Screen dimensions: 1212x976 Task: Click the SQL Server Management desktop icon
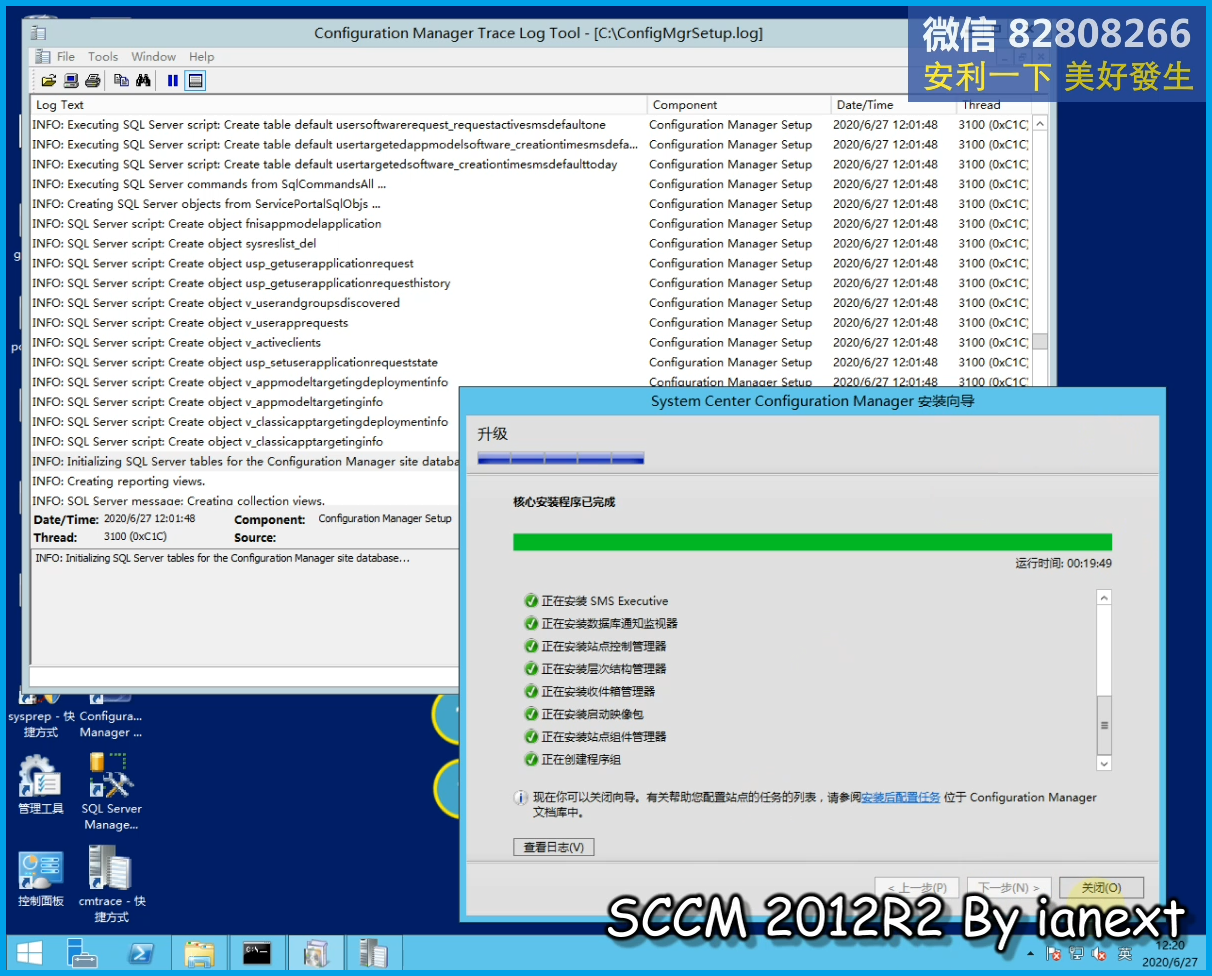[x=111, y=791]
